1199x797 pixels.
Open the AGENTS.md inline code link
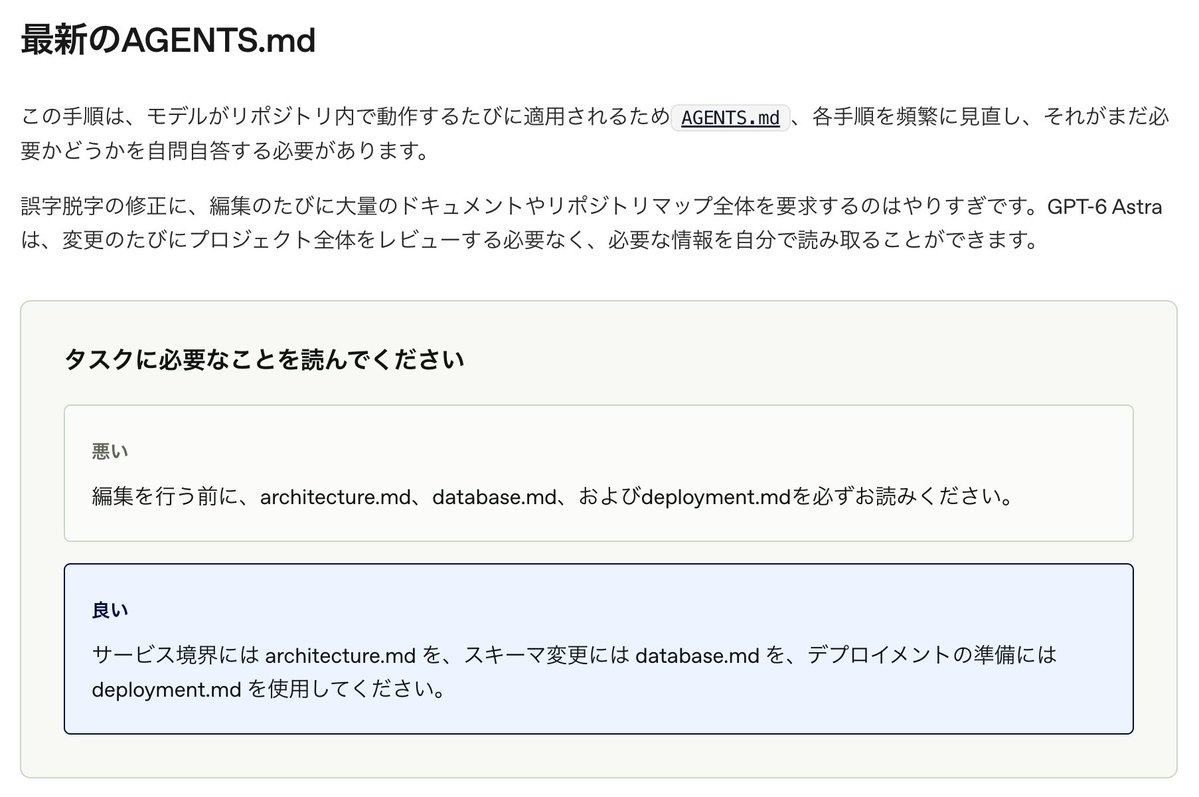[x=730, y=118]
